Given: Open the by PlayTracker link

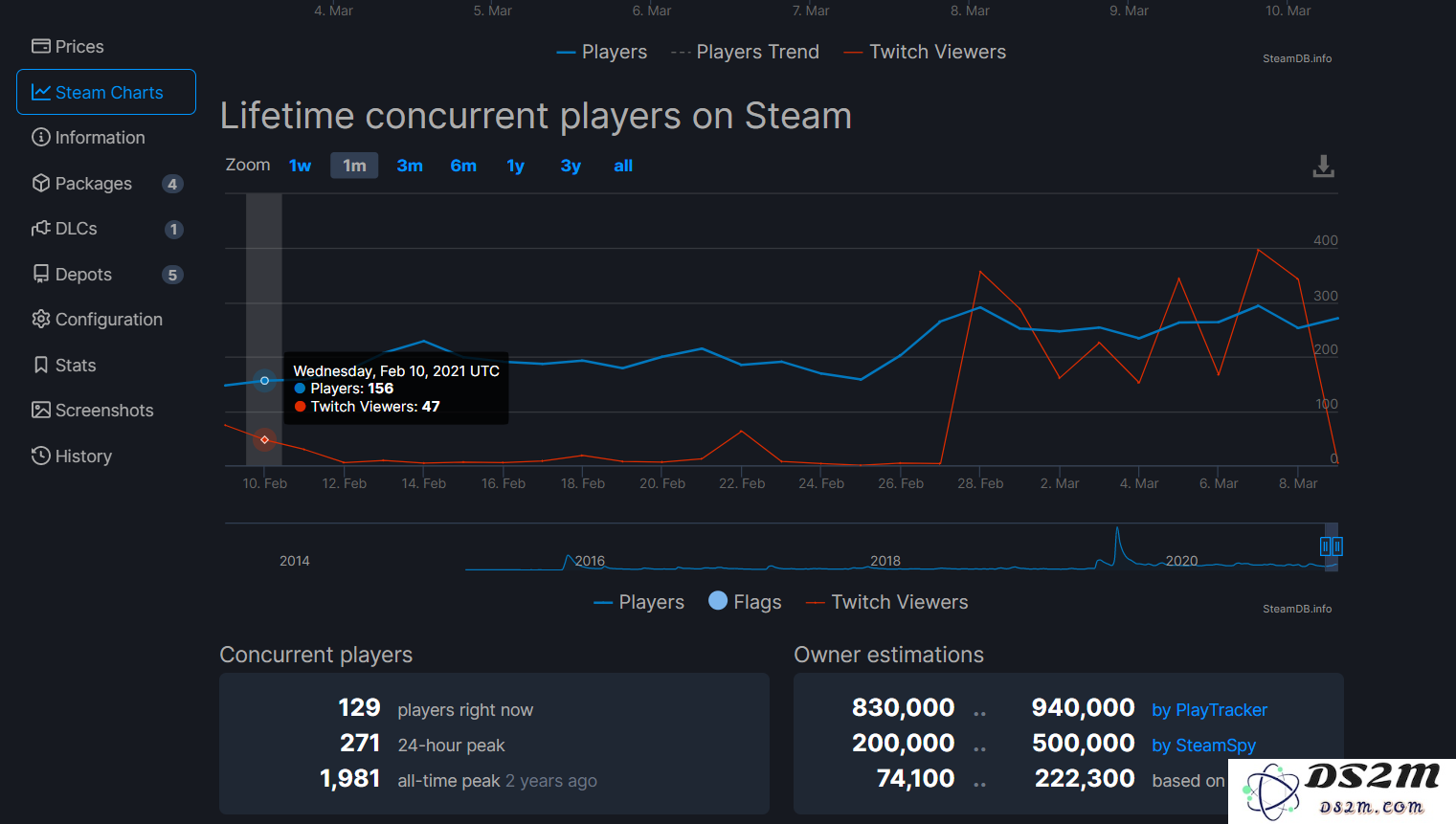Looking at the screenshot, I should coord(1210,710).
